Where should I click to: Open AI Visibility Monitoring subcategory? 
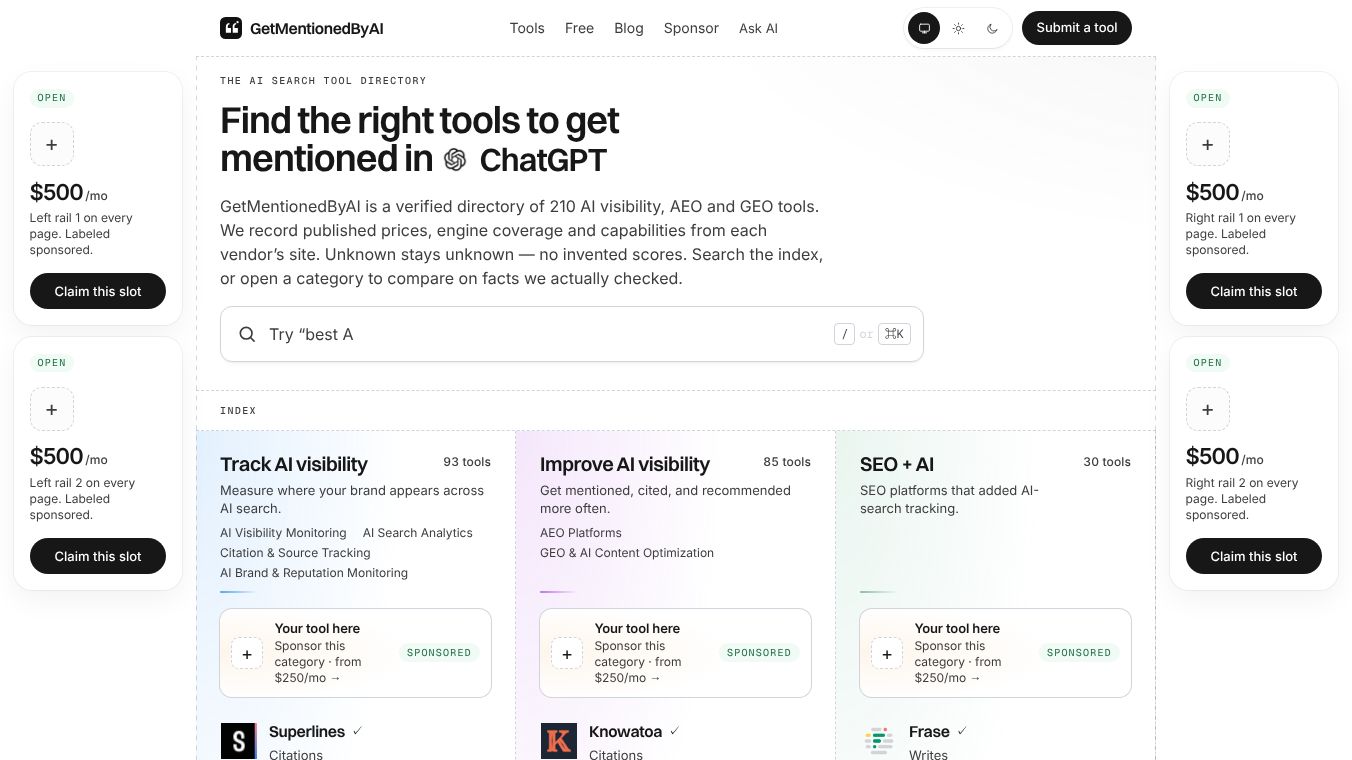(x=283, y=533)
